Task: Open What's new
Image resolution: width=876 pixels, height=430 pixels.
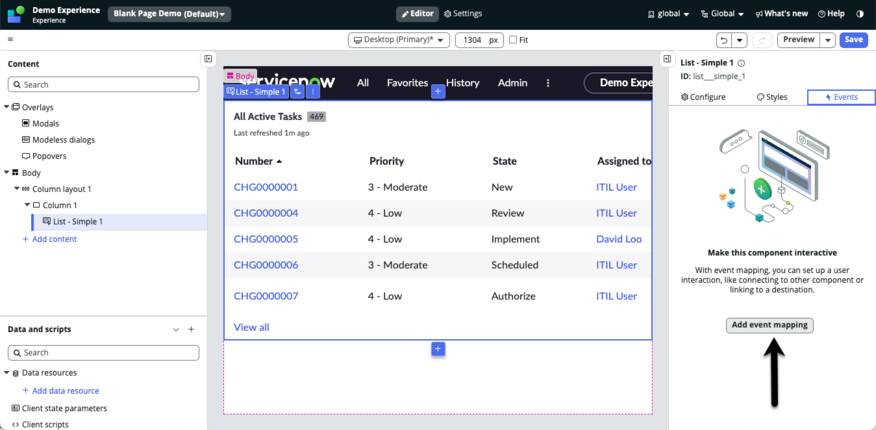Action: pos(782,14)
